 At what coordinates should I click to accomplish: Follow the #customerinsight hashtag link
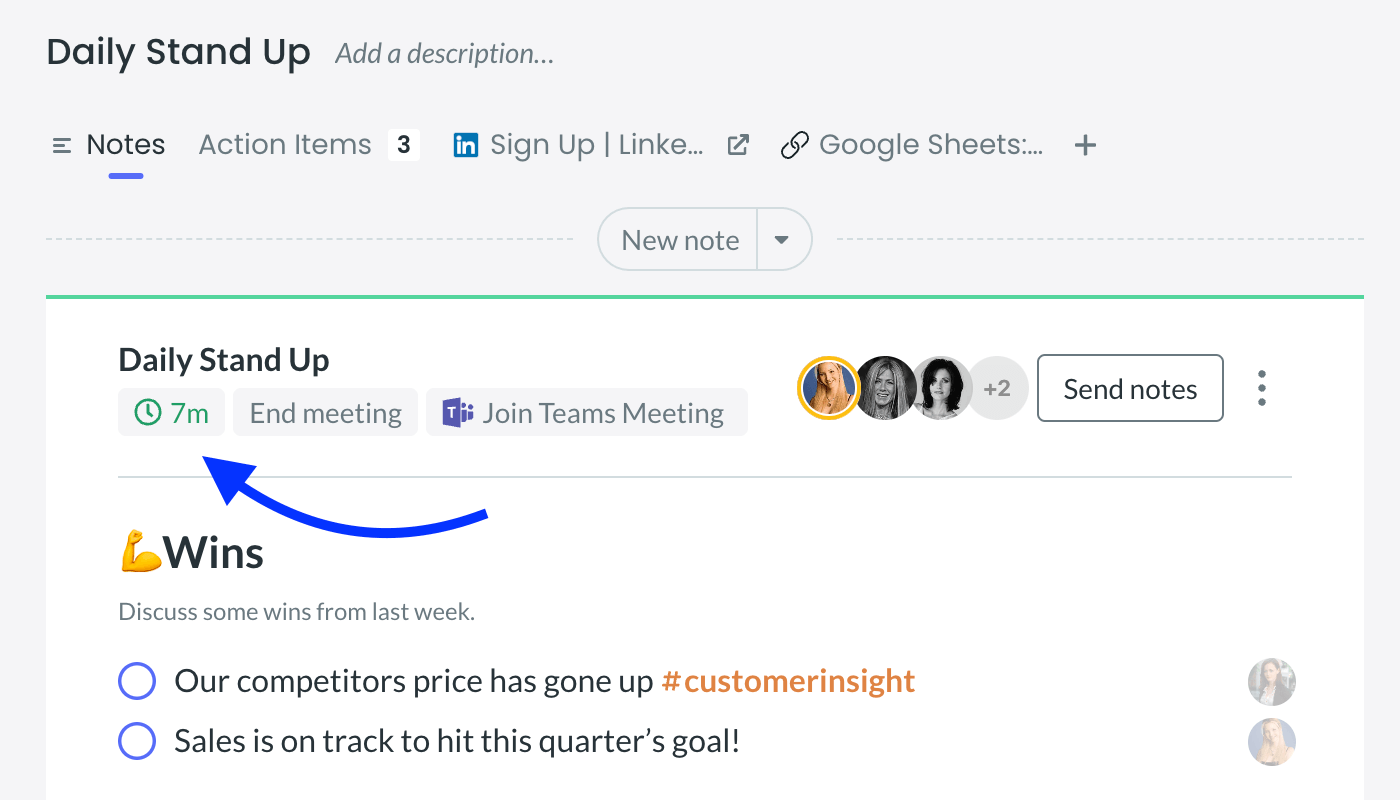[x=788, y=681]
